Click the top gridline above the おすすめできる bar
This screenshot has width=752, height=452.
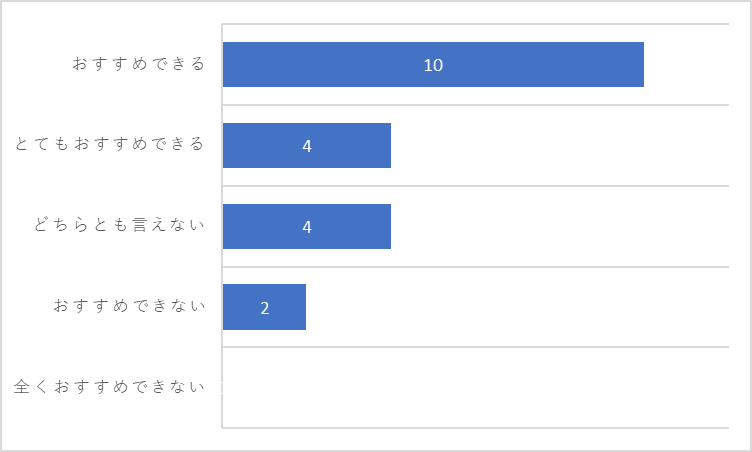coord(475,24)
